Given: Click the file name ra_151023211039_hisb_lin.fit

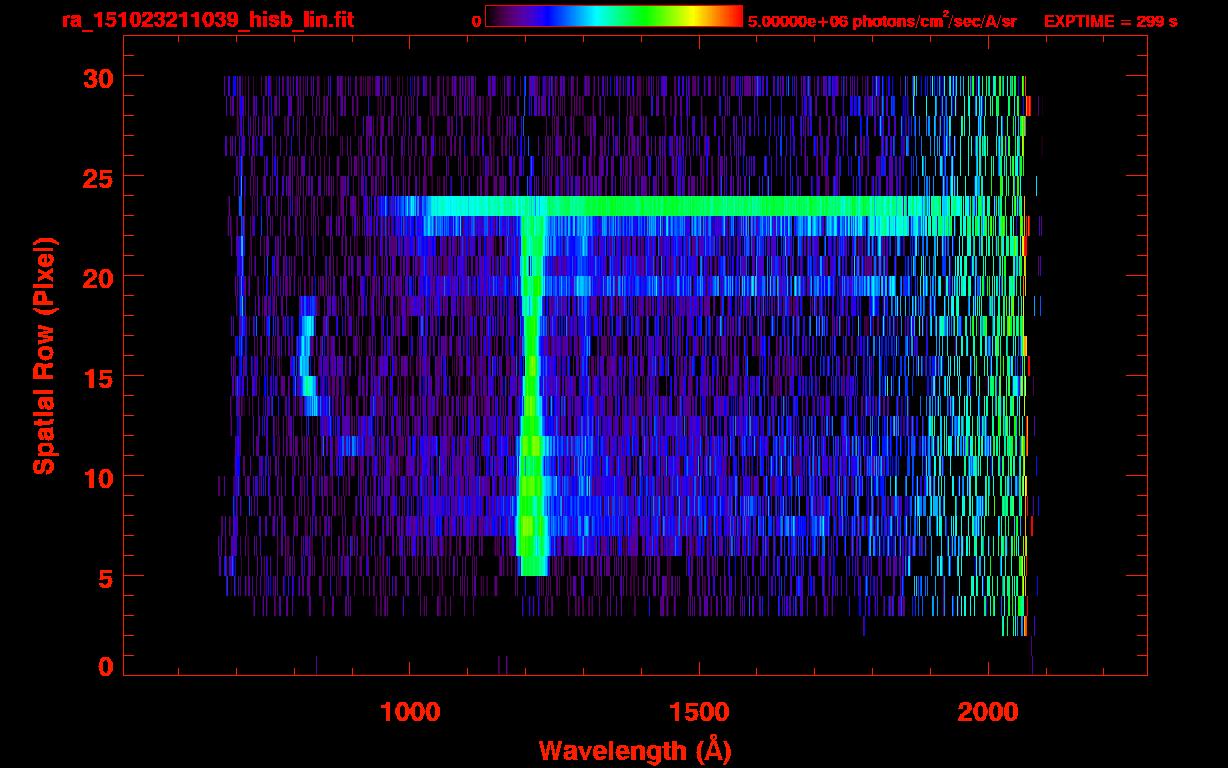Looking at the screenshot, I should 207,20.
